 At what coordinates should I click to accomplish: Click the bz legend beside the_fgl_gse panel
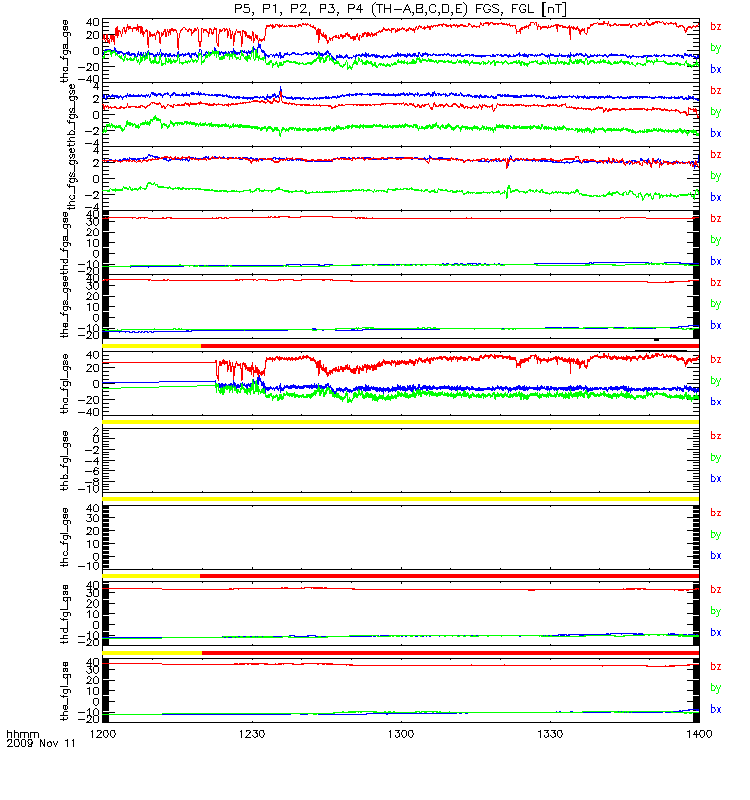tap(715, 666)
